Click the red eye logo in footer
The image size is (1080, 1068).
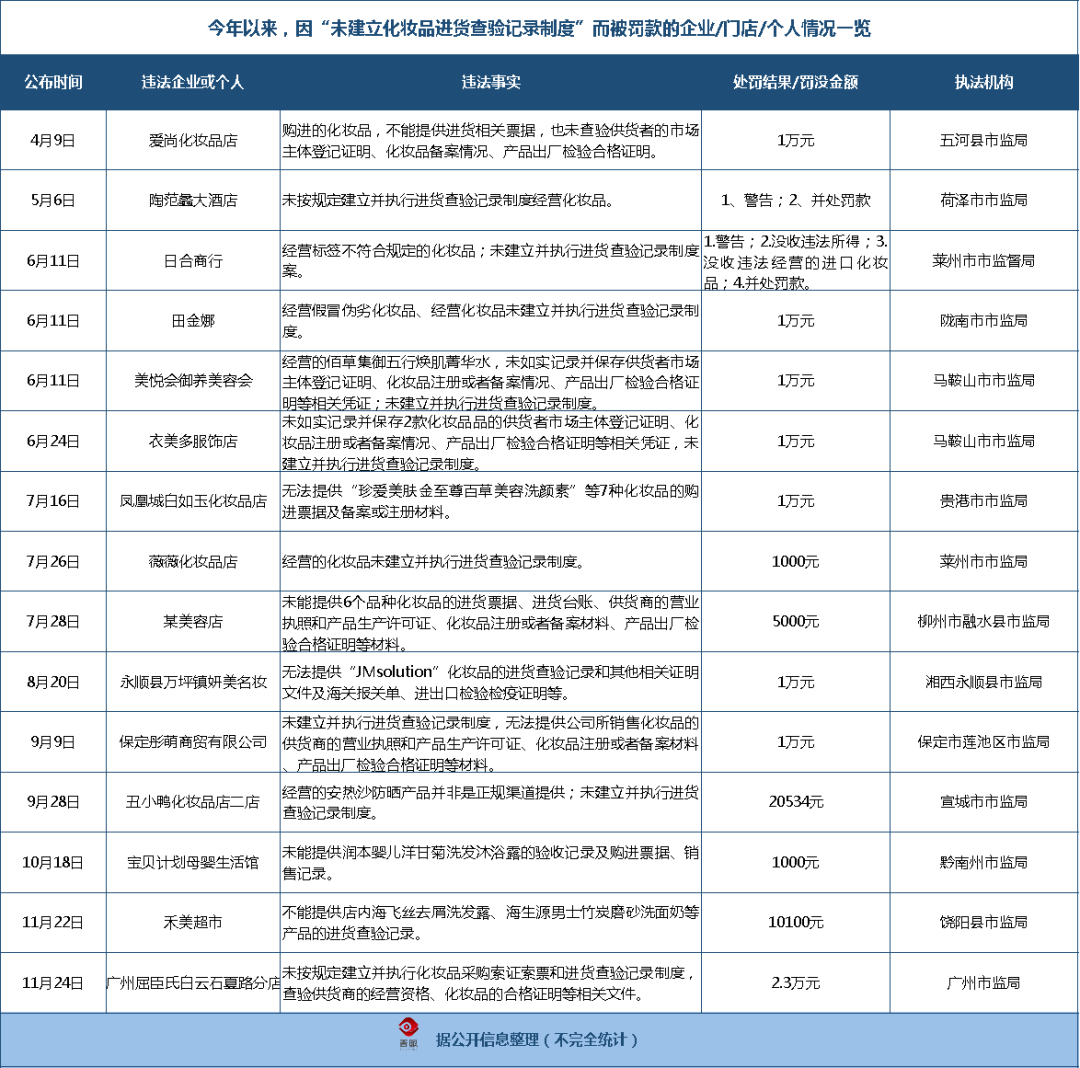pyautogui.click(x=408, y=1034)
